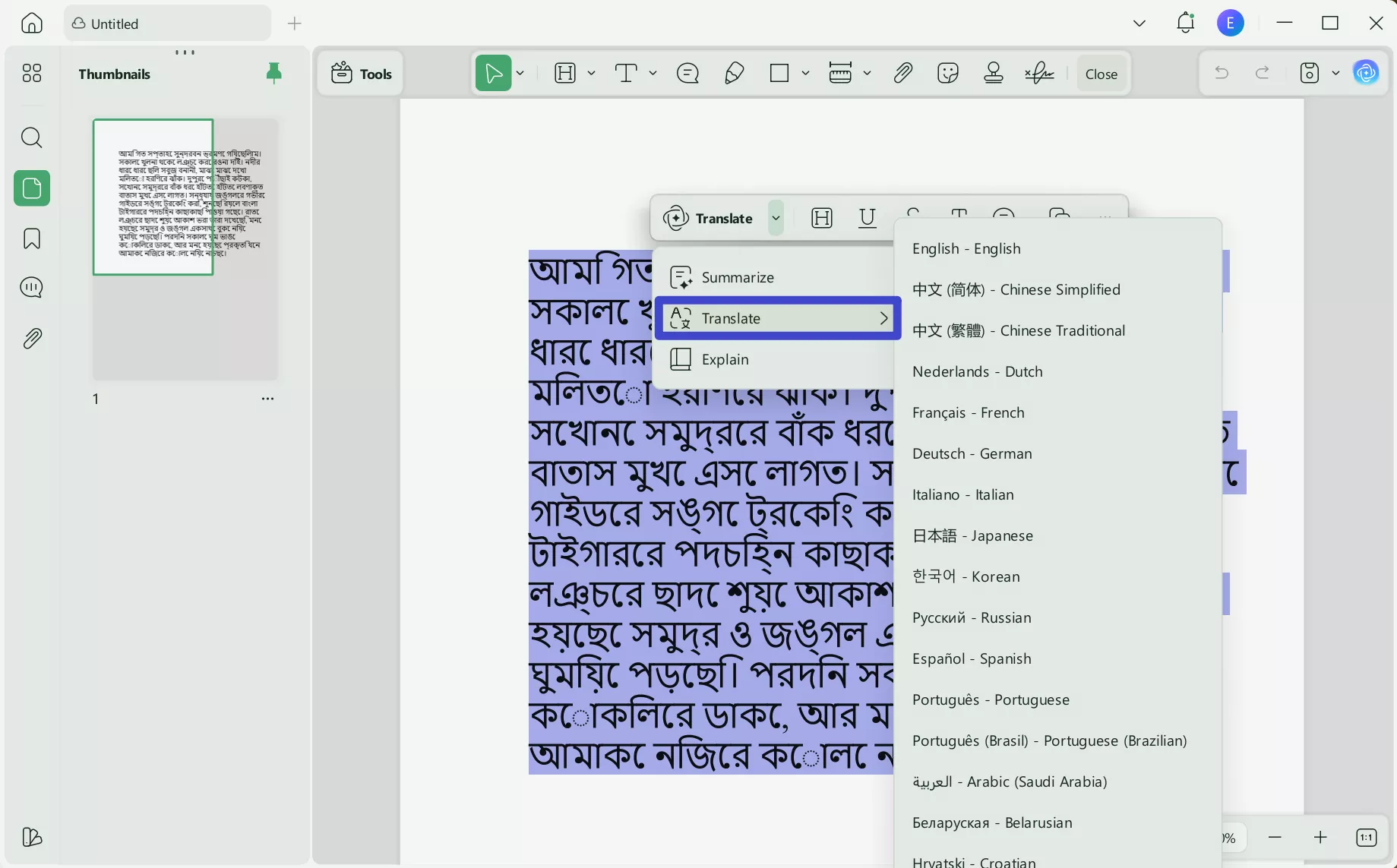
Task: Select Deutsch - German from the language list
Action: 972,453
